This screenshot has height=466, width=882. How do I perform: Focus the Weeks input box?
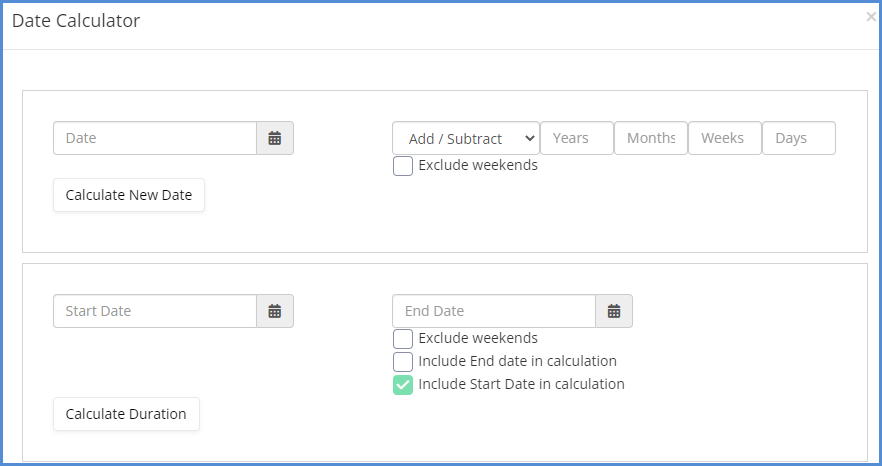tap(724, 138)
